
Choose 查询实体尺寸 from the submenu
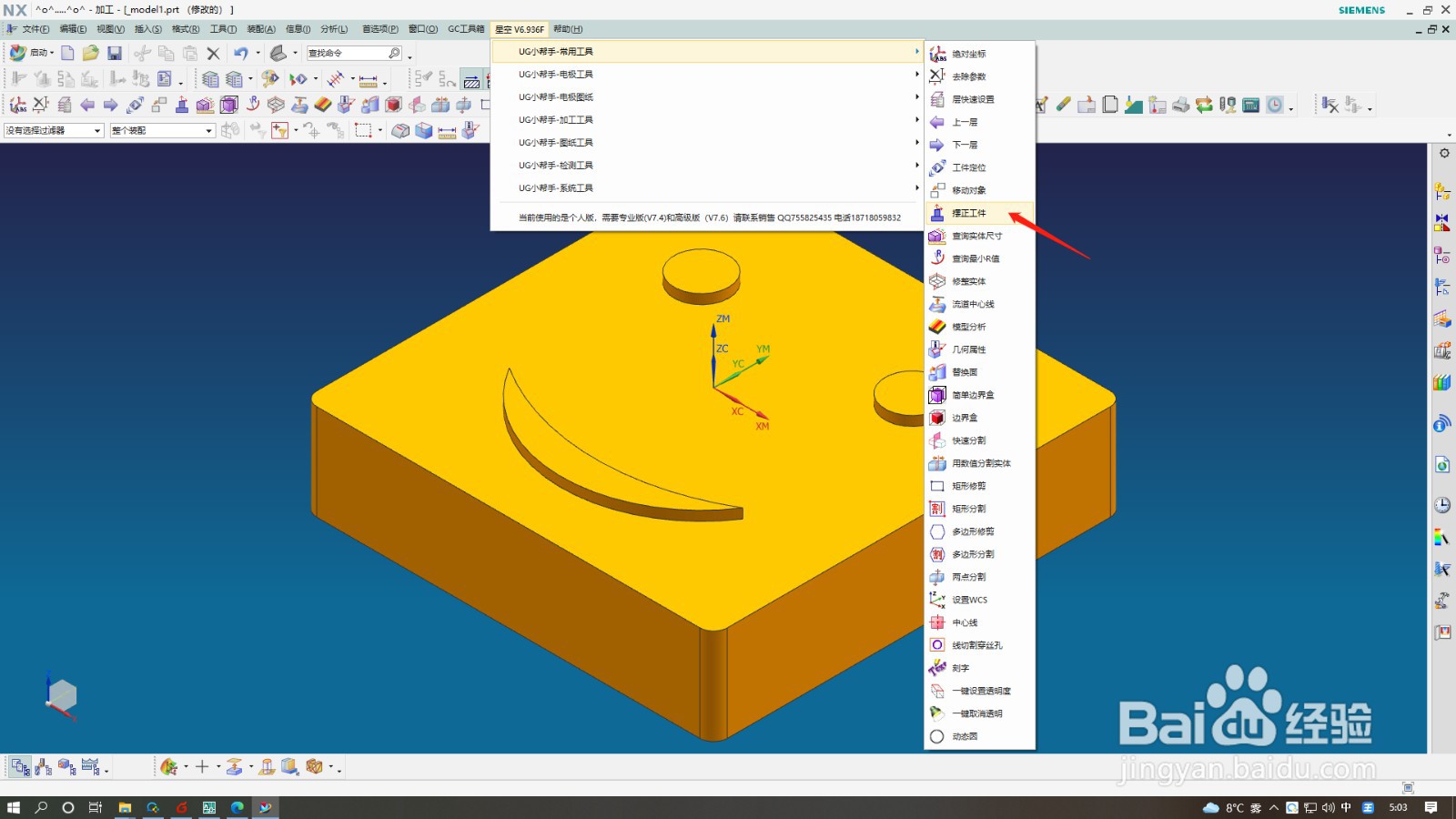(979, 236)
